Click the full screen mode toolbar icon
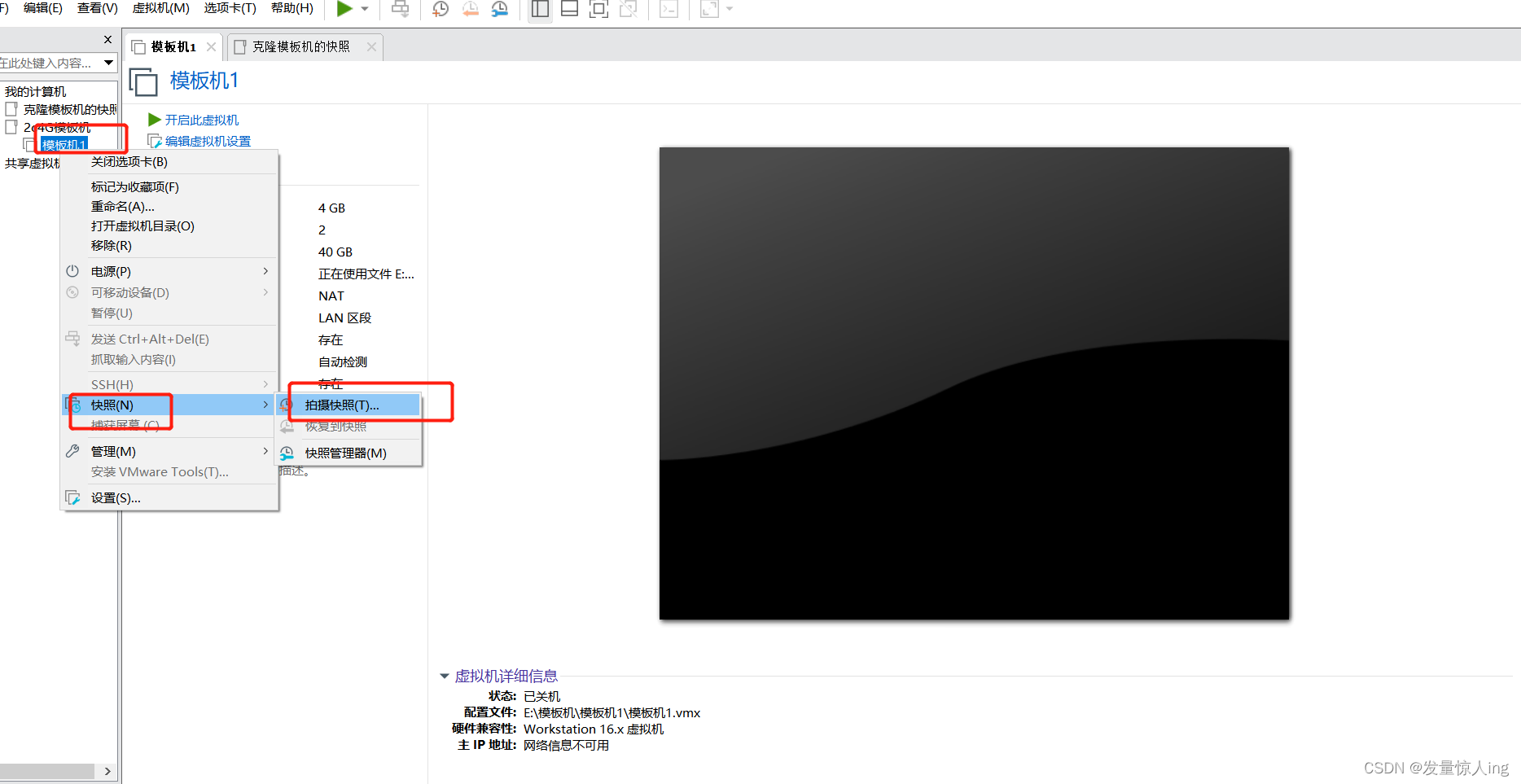The height and width of the screenshot is (784, 1521). 599,9
